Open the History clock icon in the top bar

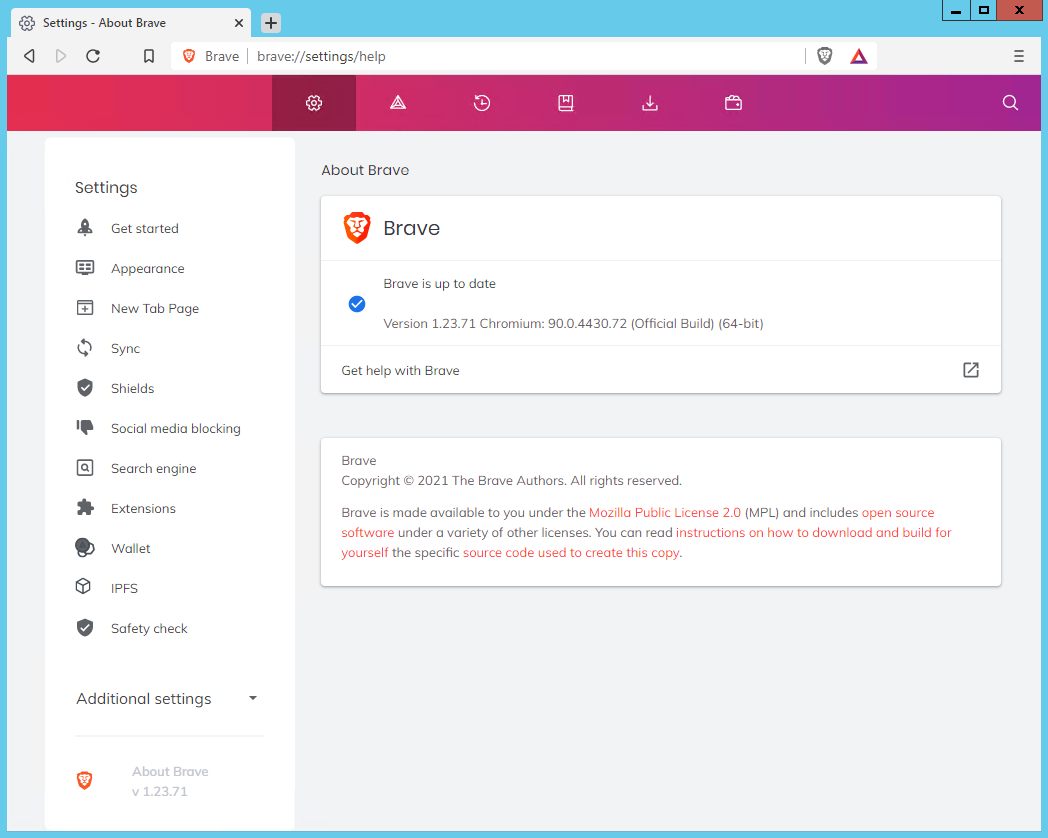coord(482,103)
